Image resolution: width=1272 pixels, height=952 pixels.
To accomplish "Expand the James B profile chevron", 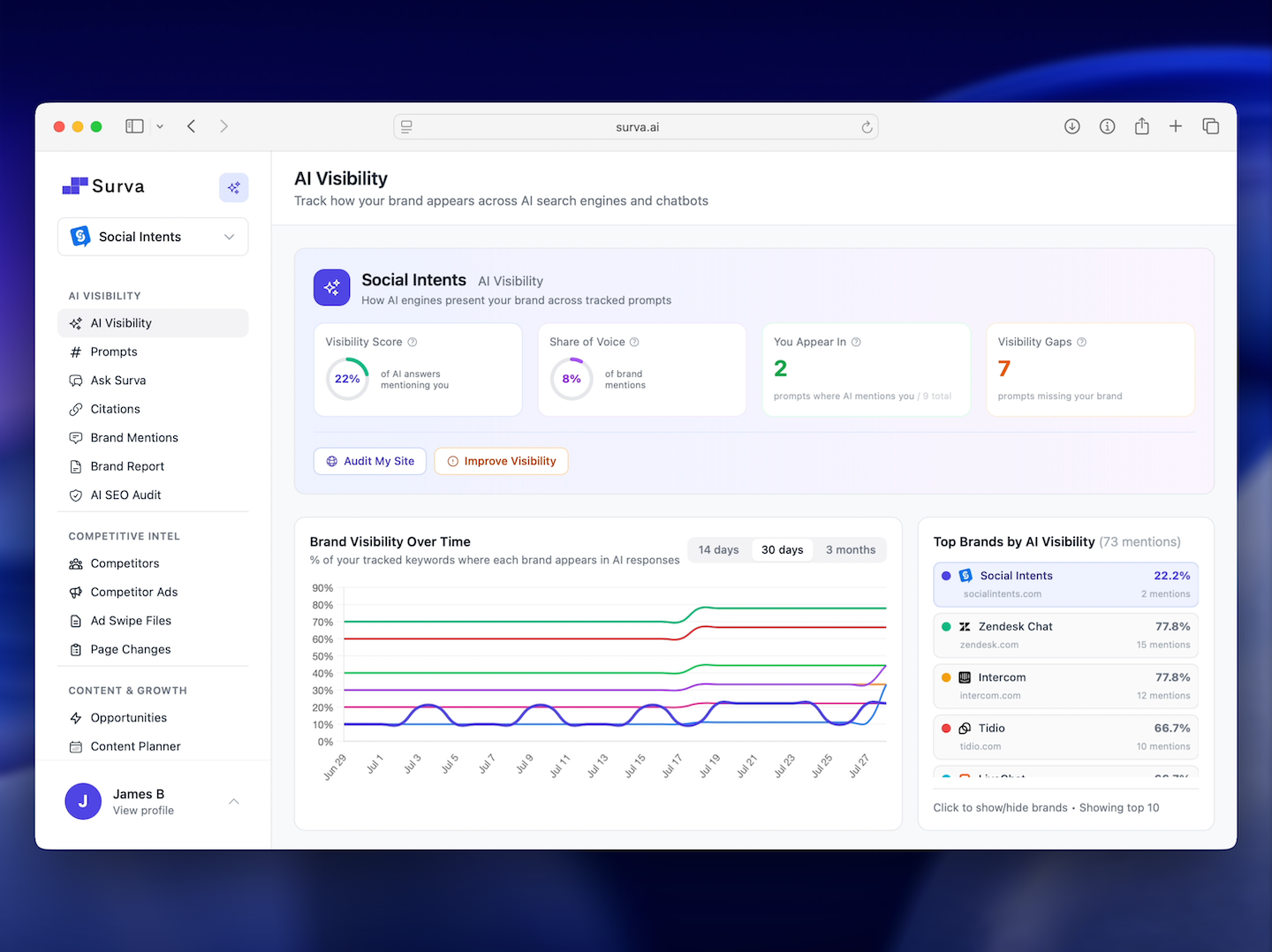I will pyautogui.click(x=234, y=802).
